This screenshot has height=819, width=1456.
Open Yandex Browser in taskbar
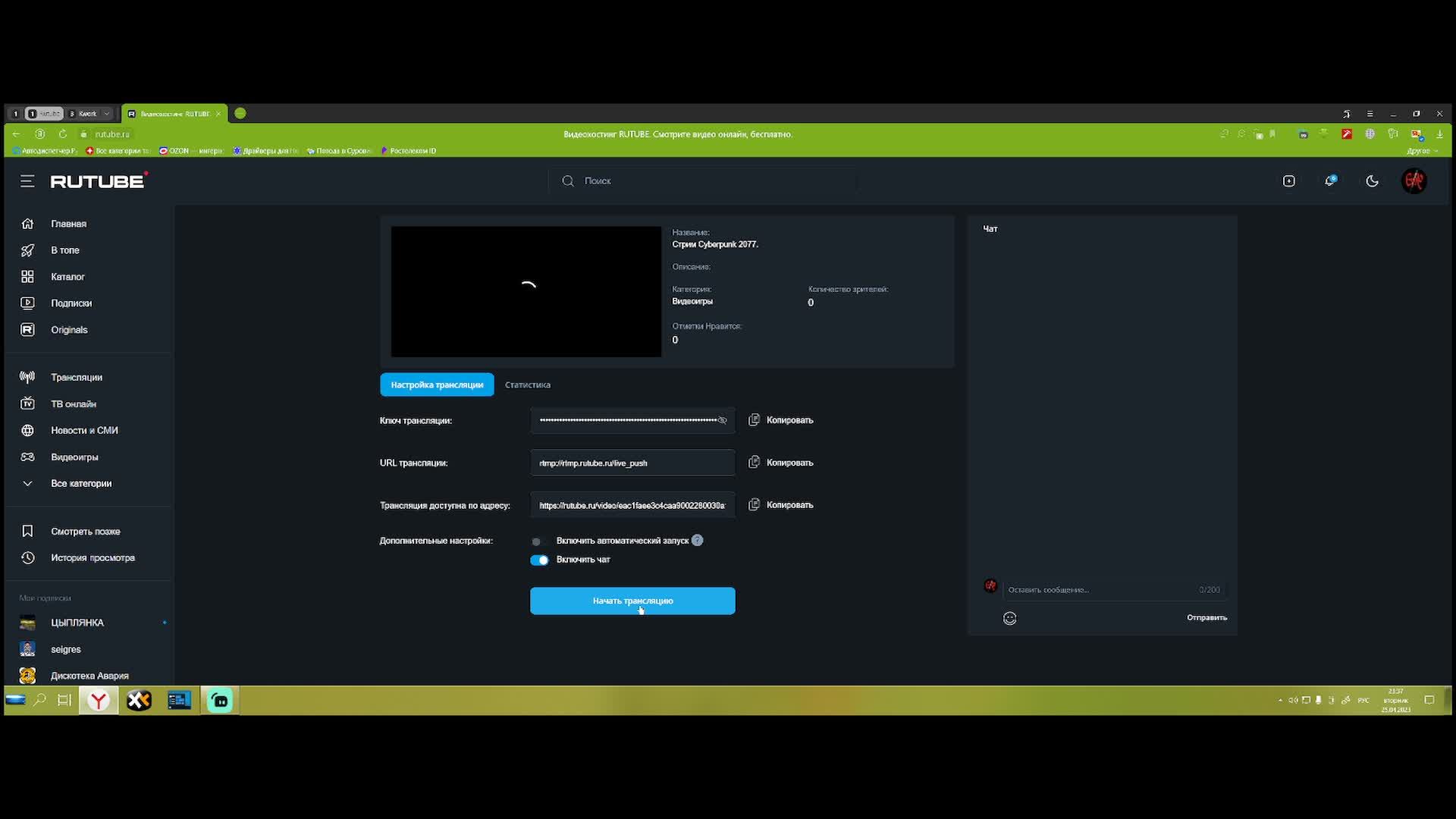[99, 701]
